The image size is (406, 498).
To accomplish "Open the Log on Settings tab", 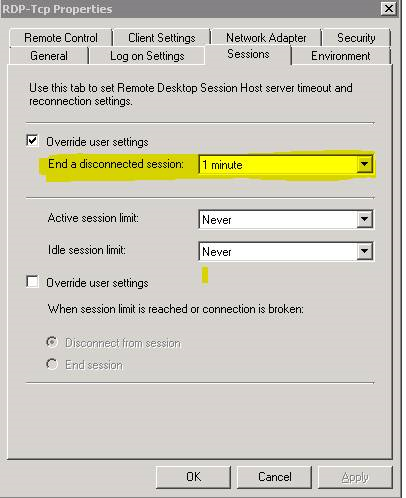I will point(147,56).
